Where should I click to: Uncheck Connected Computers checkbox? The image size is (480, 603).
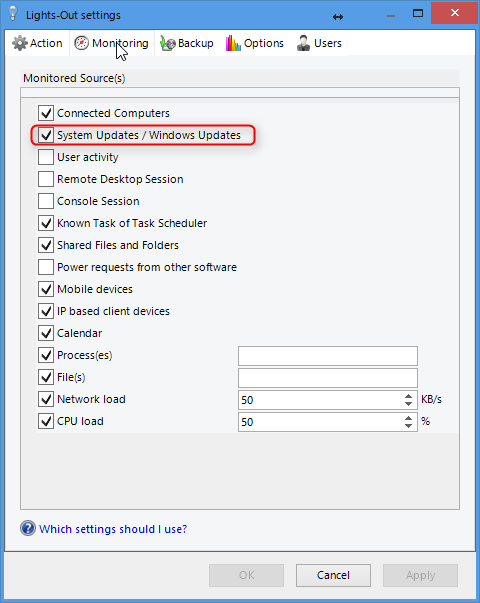pyautogui.click(x=46, y=113)
